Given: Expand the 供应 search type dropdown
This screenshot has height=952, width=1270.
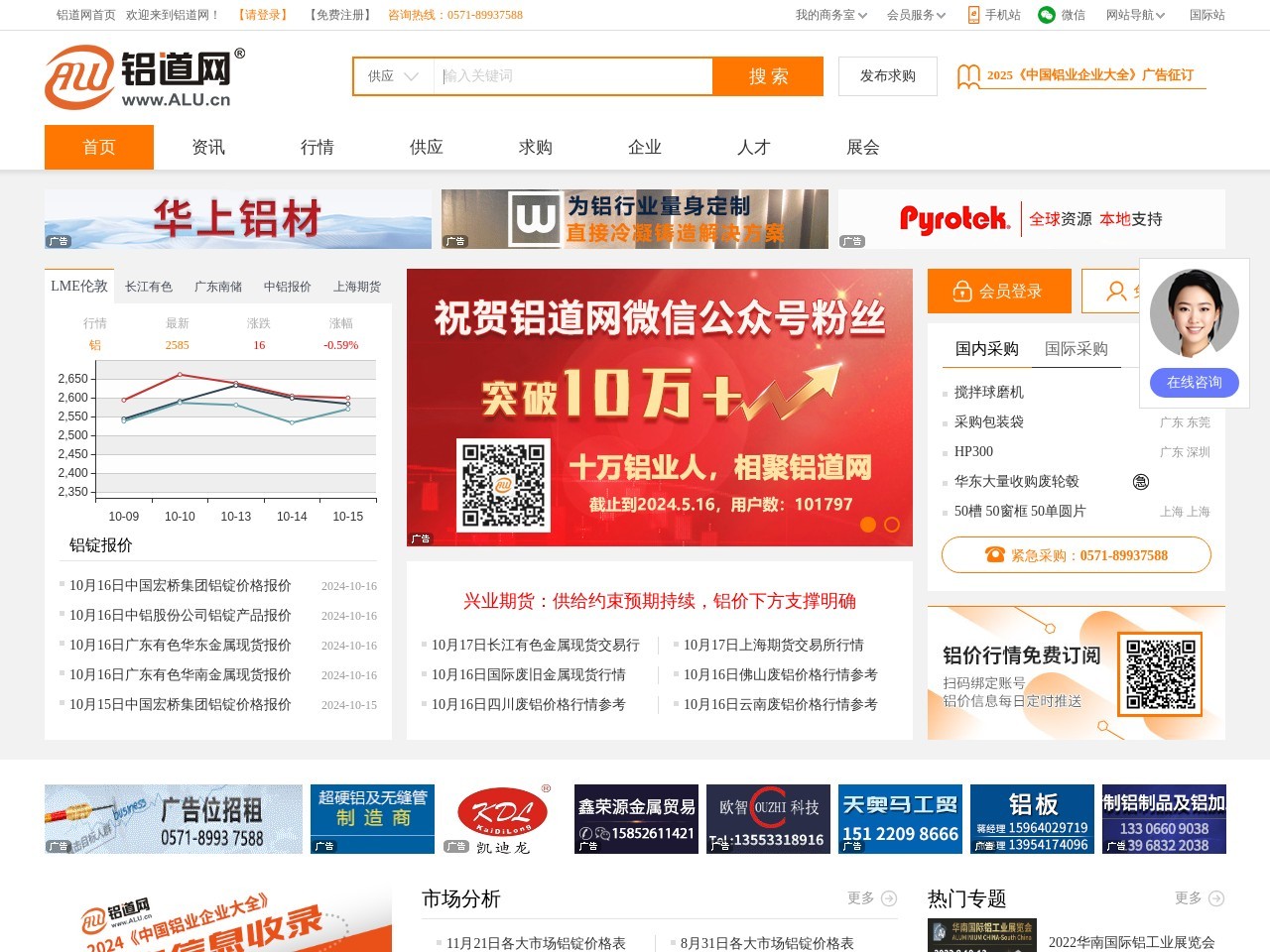Looking at the screenshot, I should coord(394,76).
